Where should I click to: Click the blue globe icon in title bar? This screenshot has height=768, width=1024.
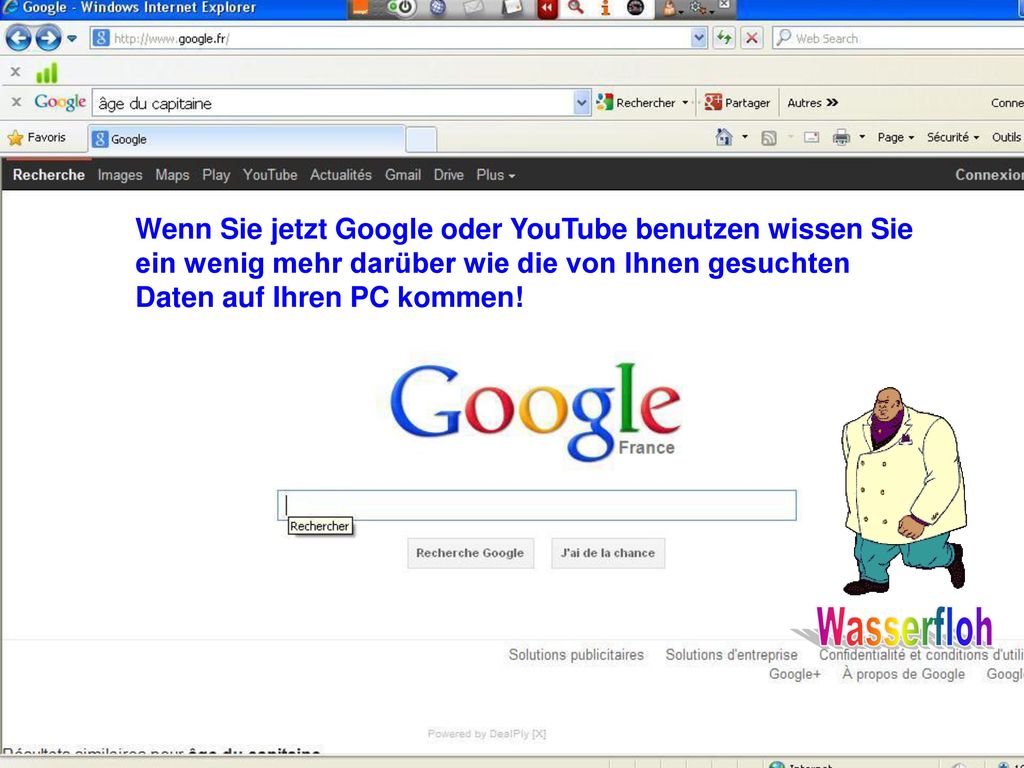(438, 7)
